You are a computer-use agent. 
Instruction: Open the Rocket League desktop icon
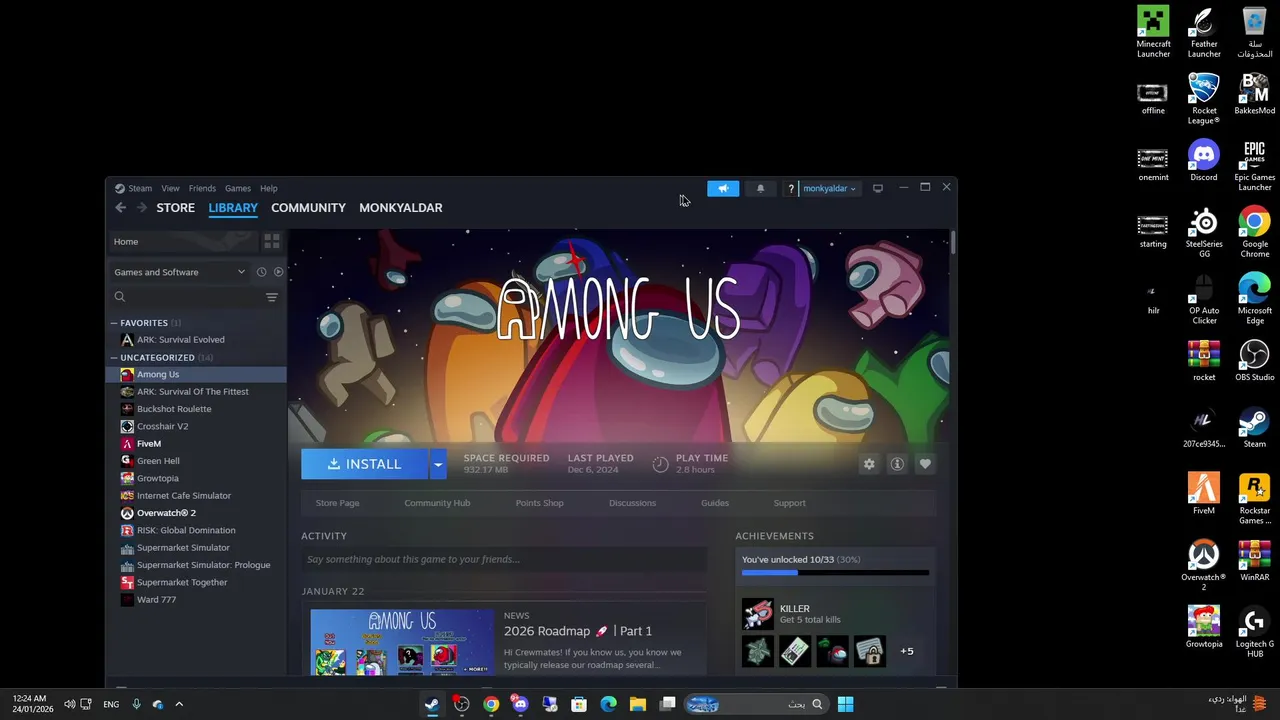click(1204, 99)
